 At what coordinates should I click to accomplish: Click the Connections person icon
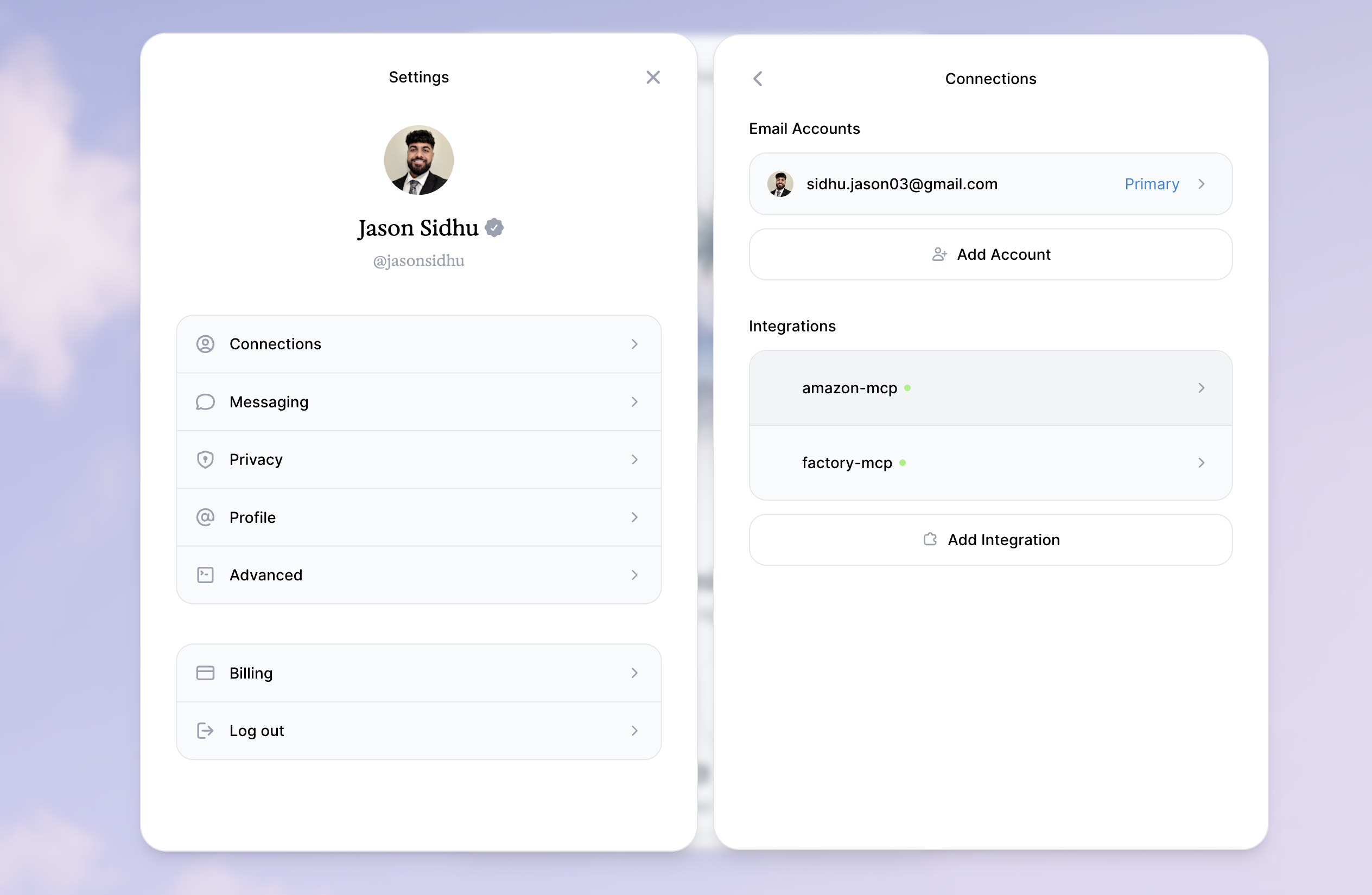coord(205,344)
